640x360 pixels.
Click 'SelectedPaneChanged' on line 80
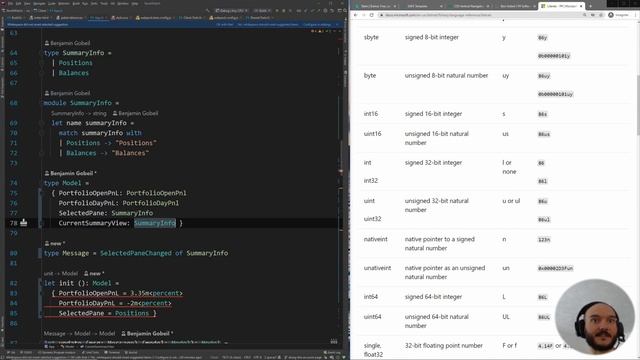click(x=136, y=253)
